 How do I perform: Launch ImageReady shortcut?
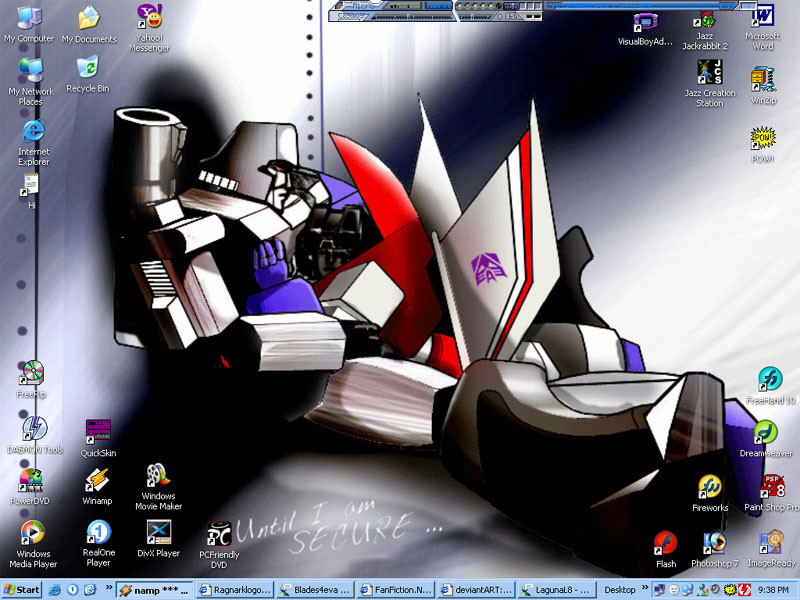(771, 549)
